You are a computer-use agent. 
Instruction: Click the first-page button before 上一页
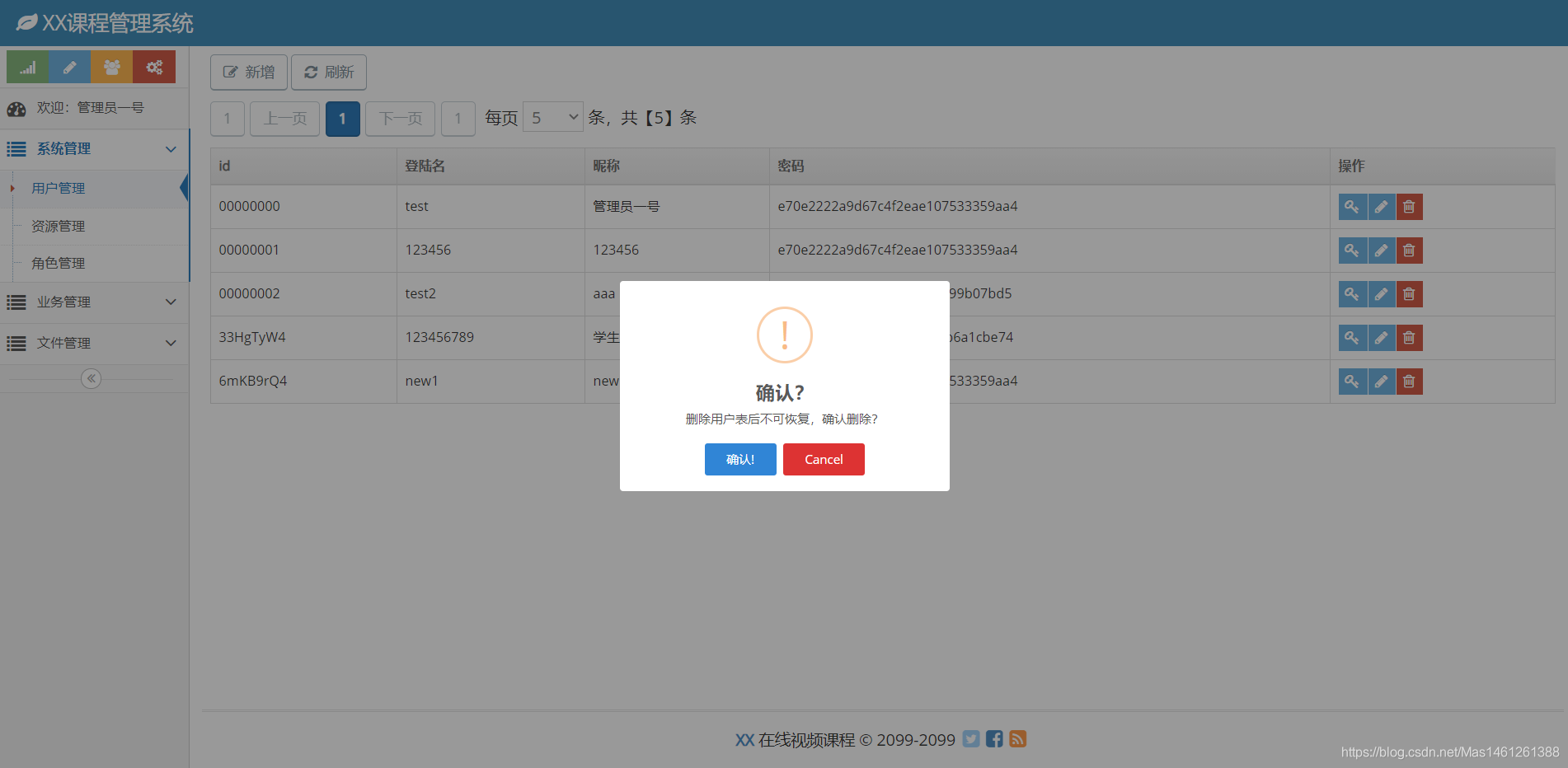228,119
